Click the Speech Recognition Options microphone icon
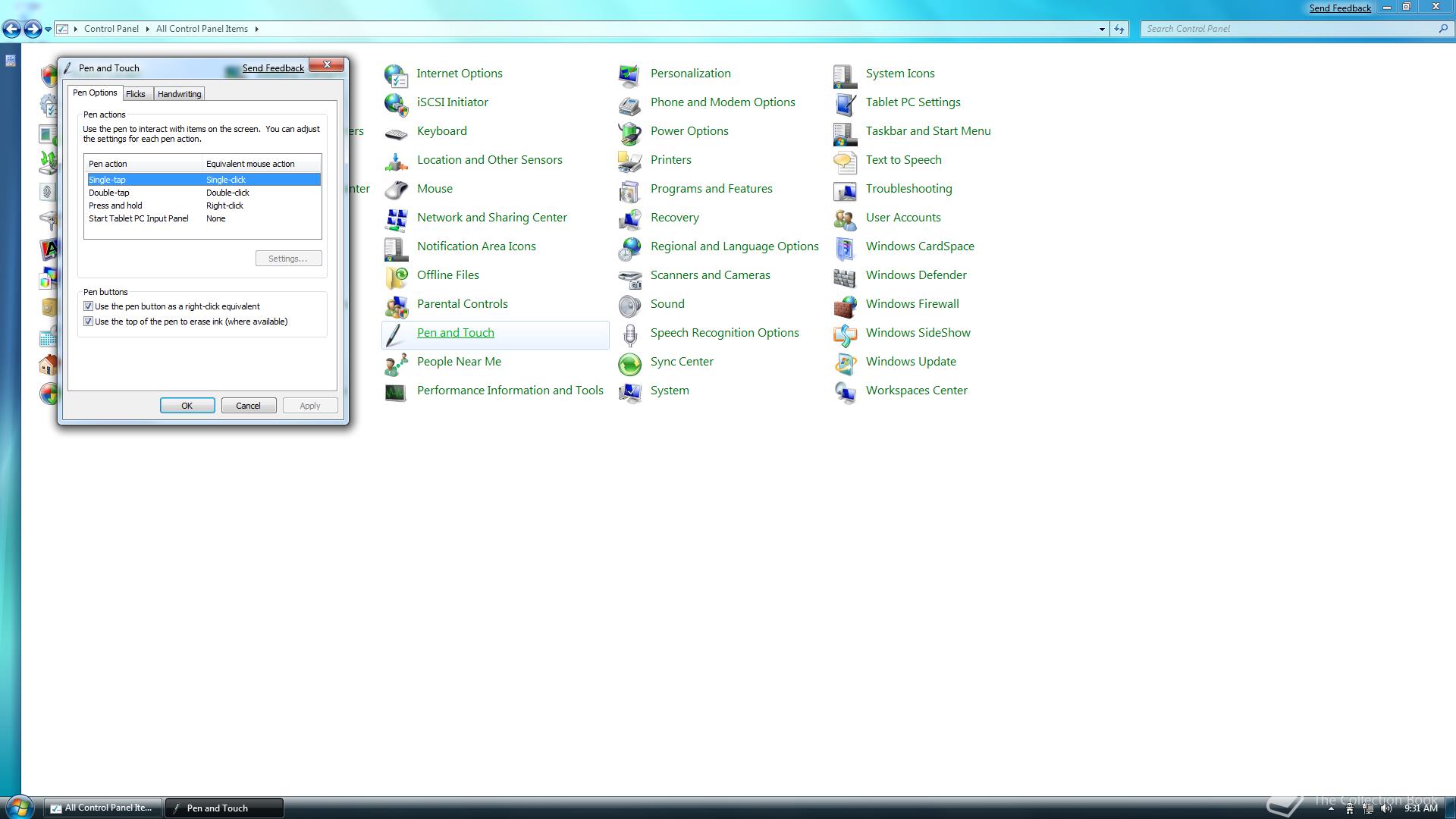The image size is (1456, 819). [x=629, y=334]
